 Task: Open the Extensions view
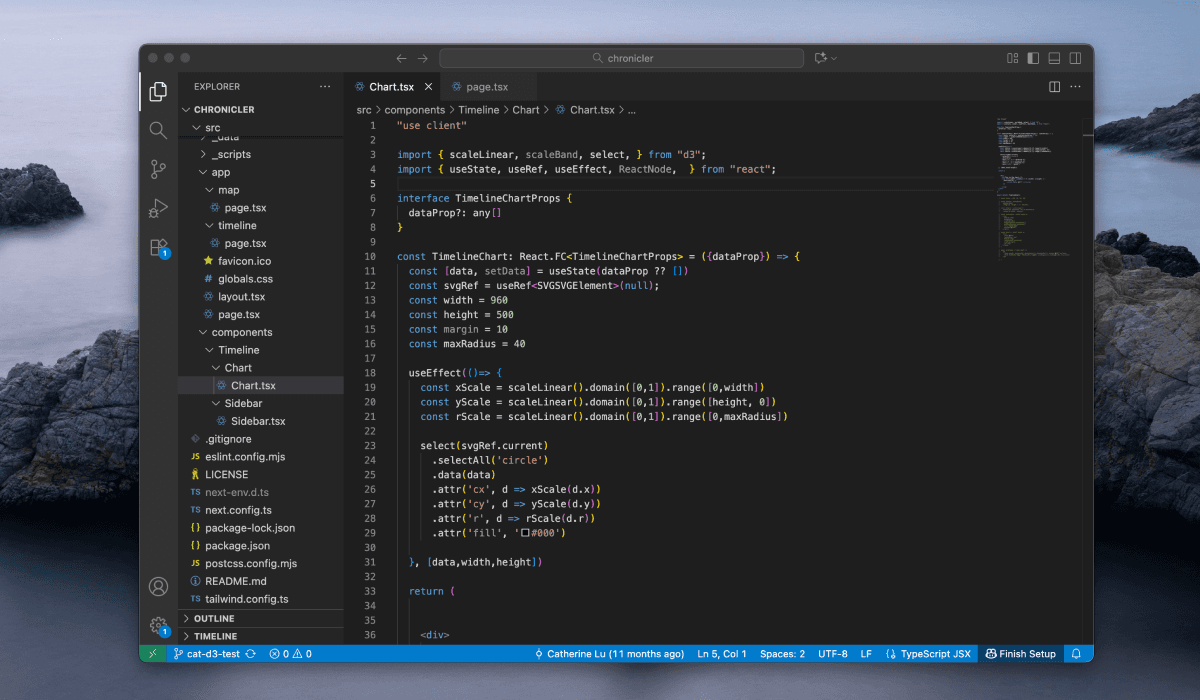click(158, 247)
